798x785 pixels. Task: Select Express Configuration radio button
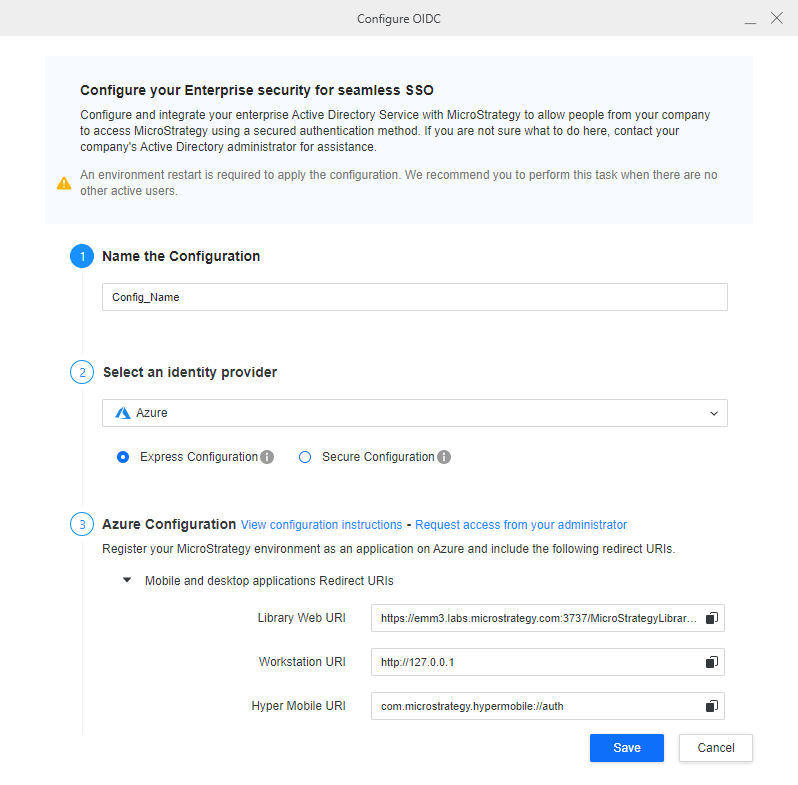click(123, 457)
